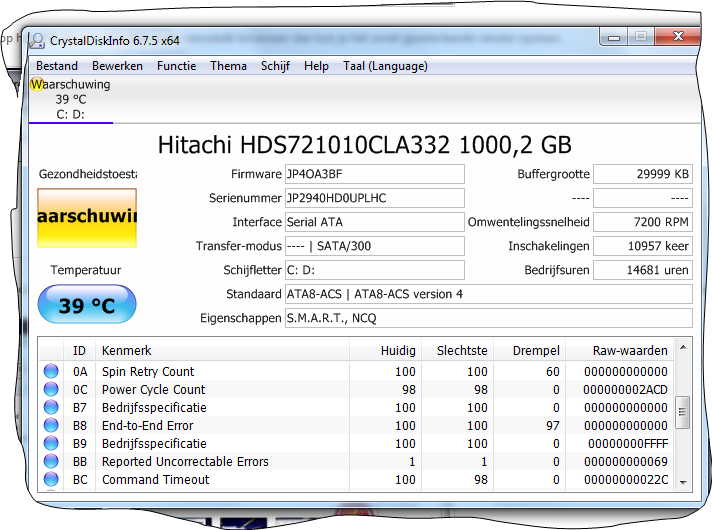Click the Schijfletter field C: D:
Image resolution: width=712 pixels, height=530 pixels.
coord(375,270)
